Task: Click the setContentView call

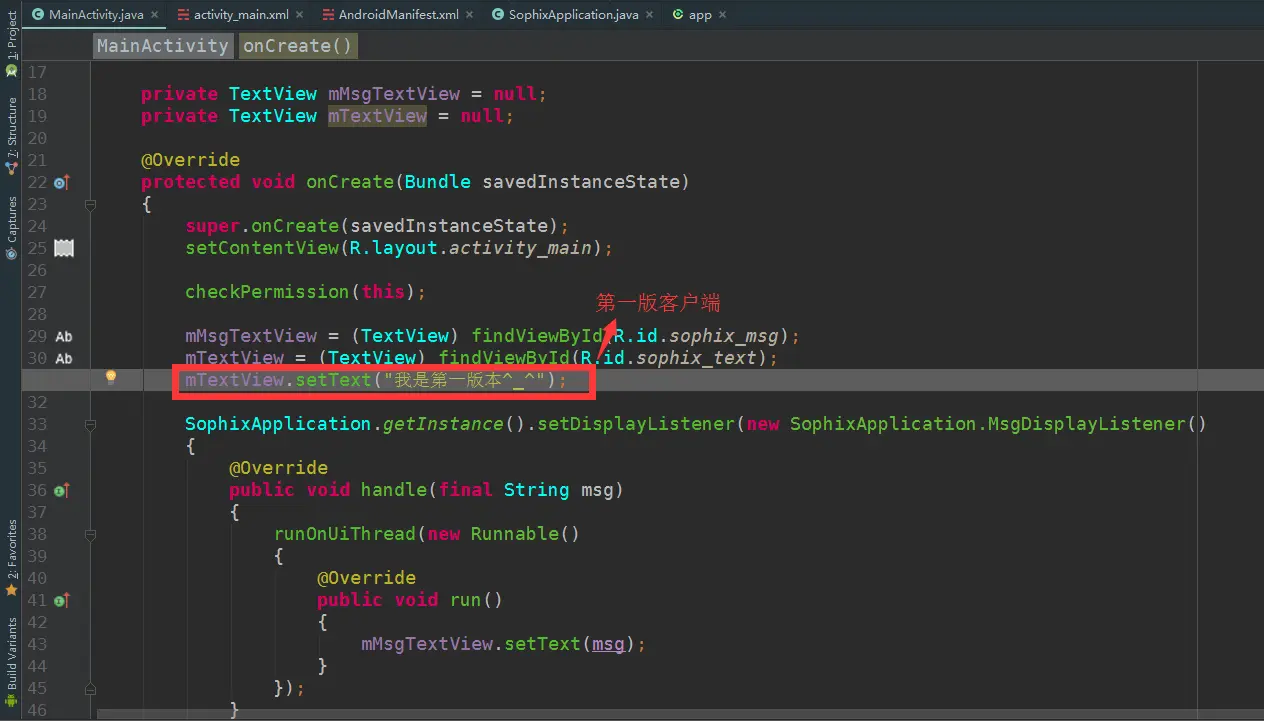Action: (262, 248)
